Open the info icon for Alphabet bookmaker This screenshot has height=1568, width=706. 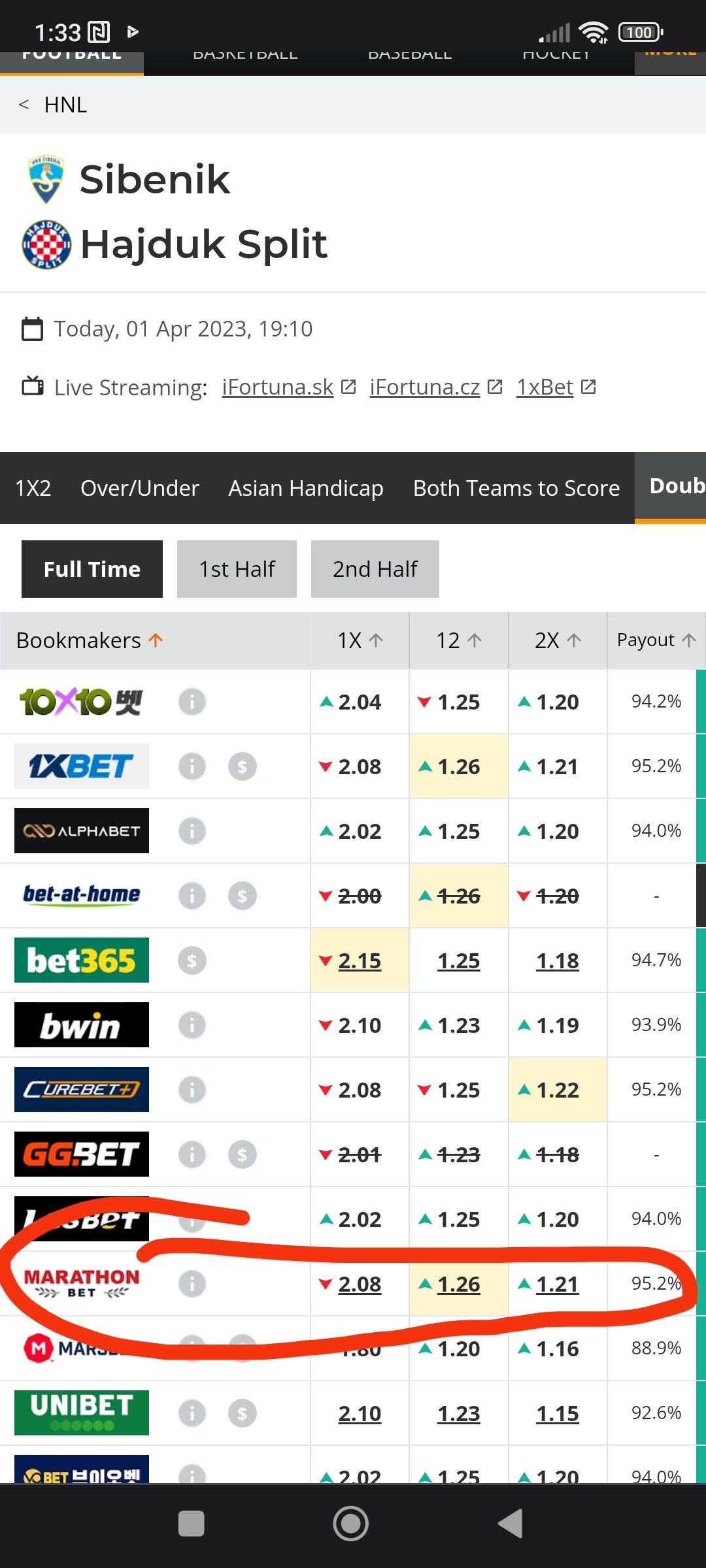pos(192,831)
